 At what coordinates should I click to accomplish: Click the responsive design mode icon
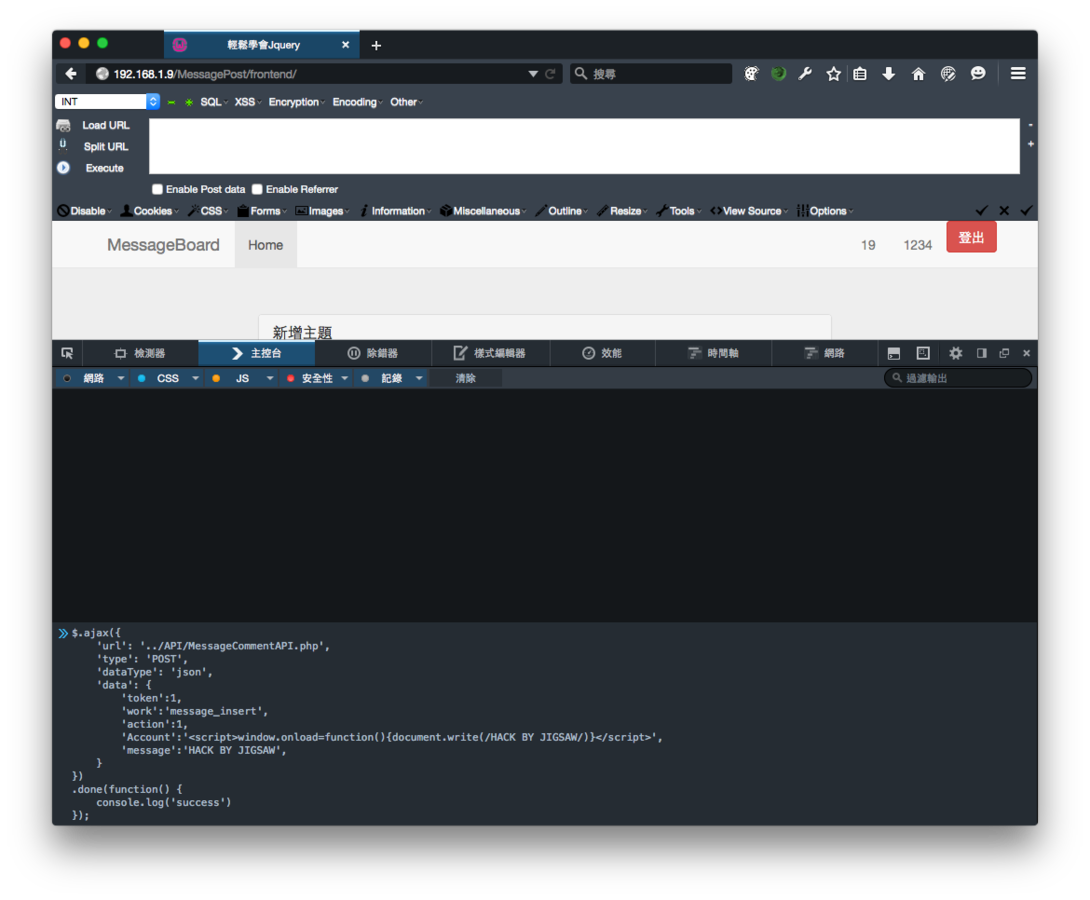click(923, 353)
